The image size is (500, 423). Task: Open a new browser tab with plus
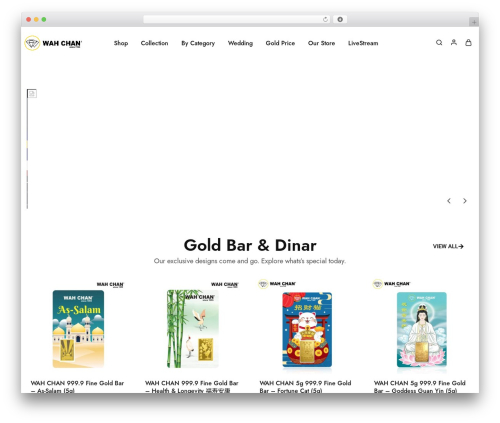click(474, 22)
